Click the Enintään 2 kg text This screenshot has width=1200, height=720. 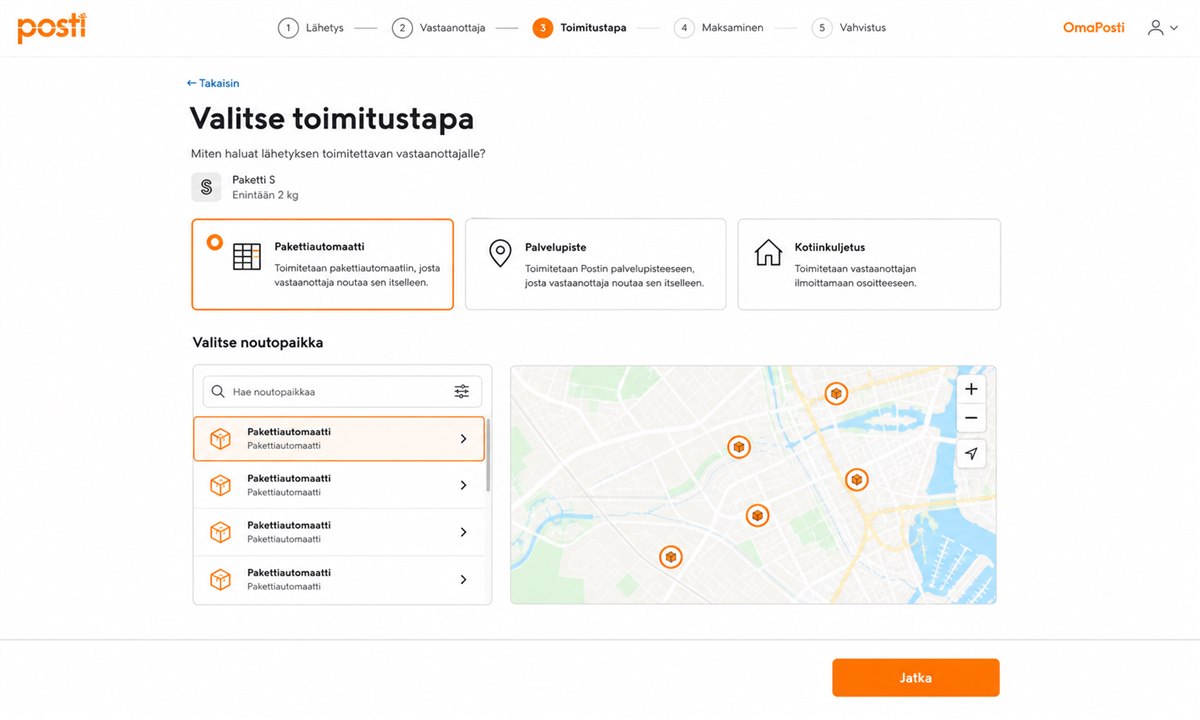[265, 195]
